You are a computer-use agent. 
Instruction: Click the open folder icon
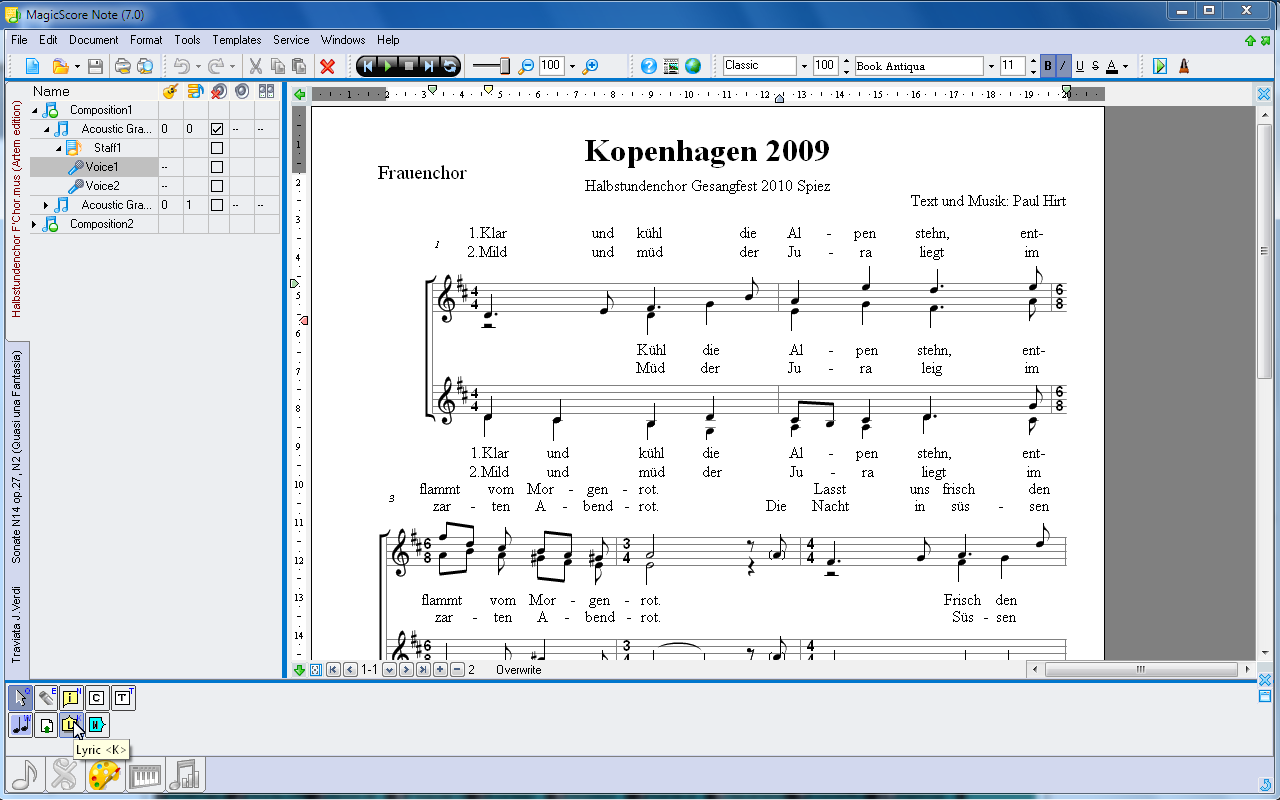(x=60, y=66)
